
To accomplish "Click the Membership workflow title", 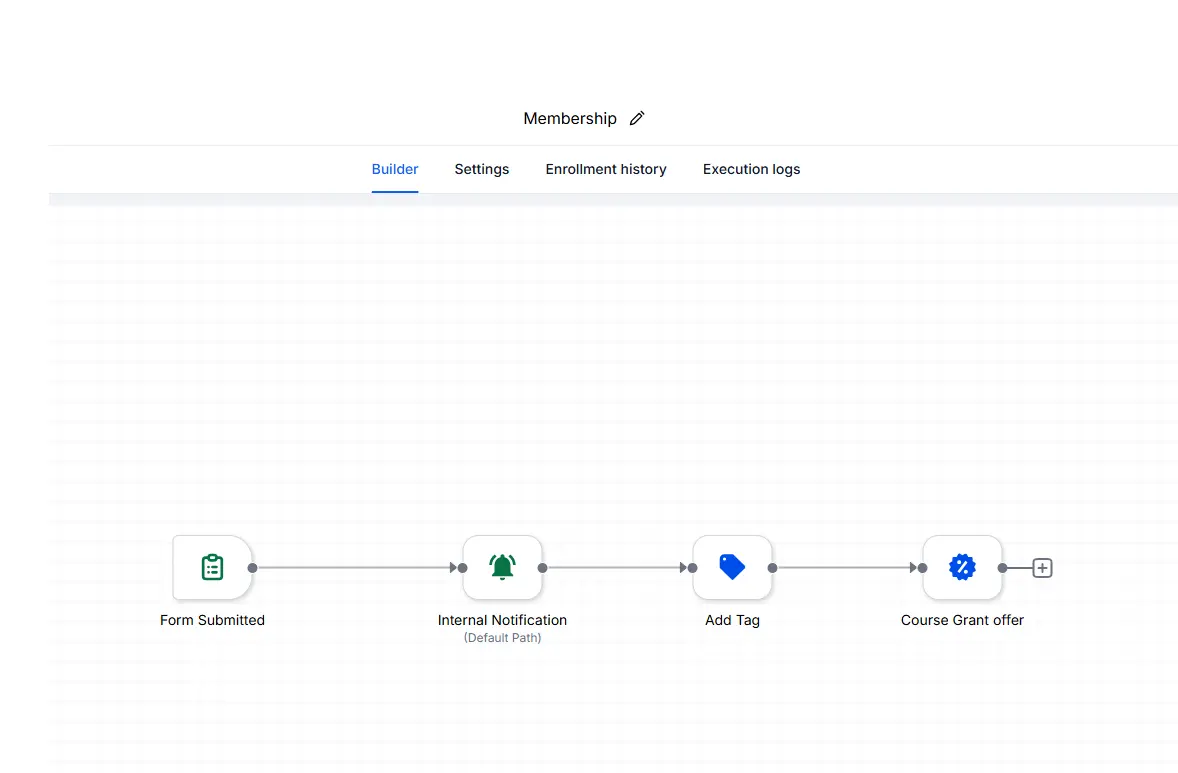I will [x=570, y=119].
